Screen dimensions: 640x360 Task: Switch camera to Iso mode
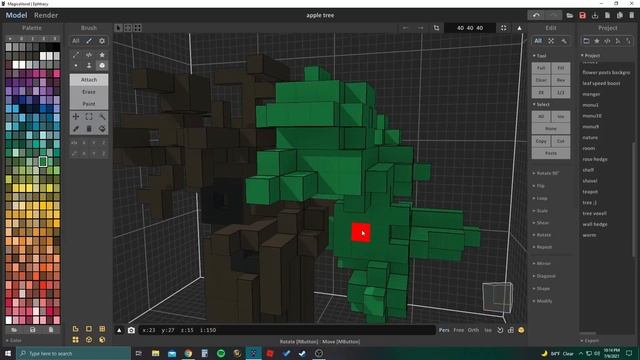[488, 330]
